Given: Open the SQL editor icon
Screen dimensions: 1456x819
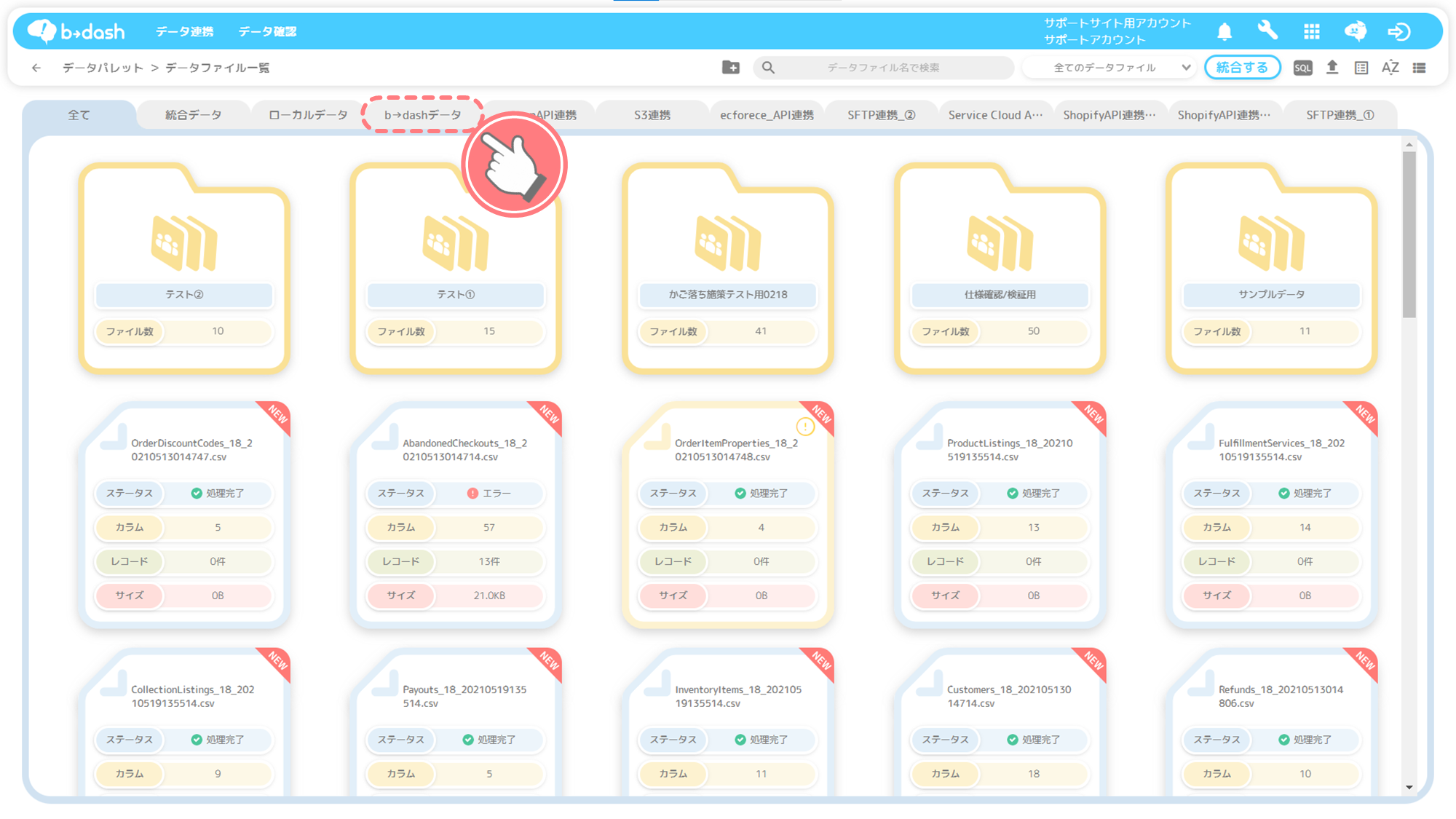Looking at the screenshot, I should tap(1302, 68).
